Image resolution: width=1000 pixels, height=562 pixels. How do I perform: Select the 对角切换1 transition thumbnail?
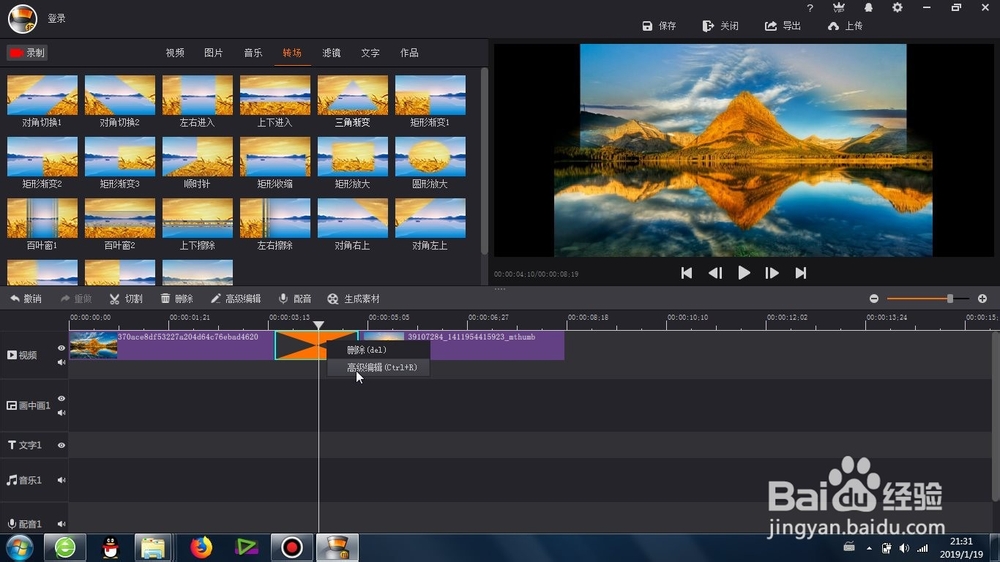42,95
